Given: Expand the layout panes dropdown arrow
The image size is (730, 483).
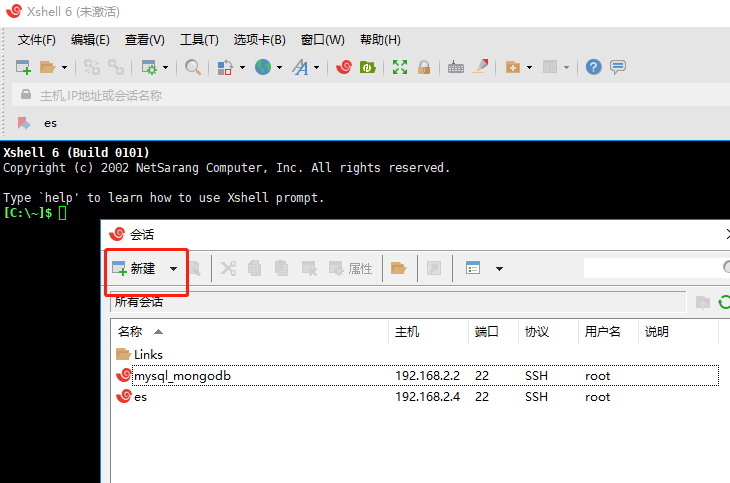Looking at the screenshot, I should coord(566,68).
